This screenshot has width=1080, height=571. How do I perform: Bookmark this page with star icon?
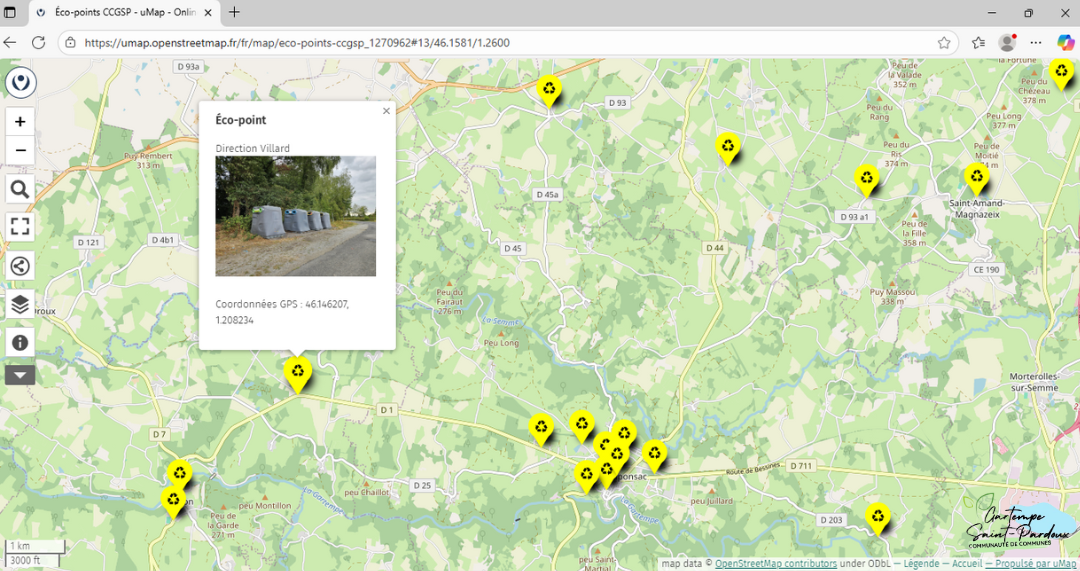tap(944, 43)
